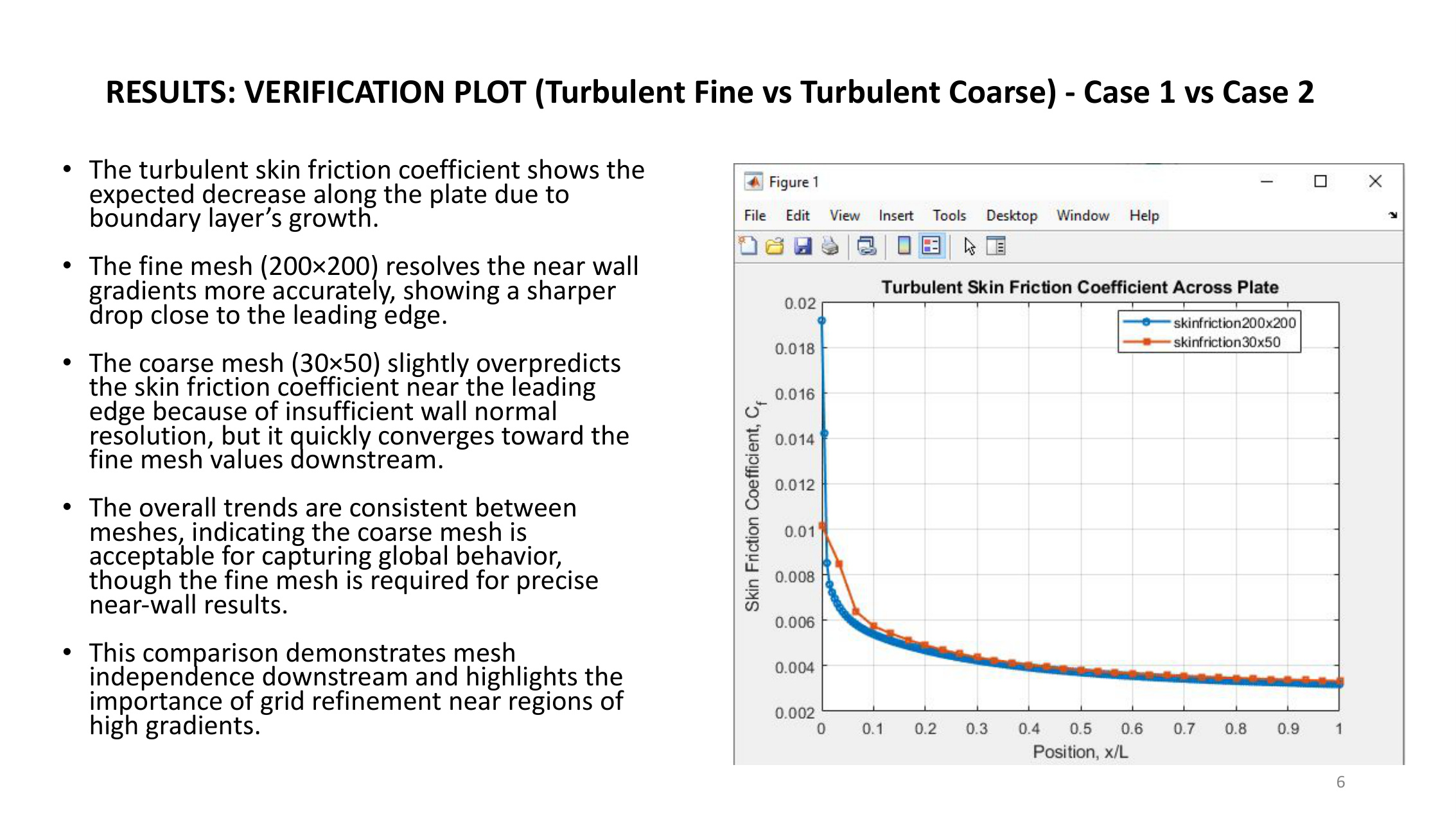
Task: Maximize the Figure 1 window
Action: pyautogui.click(x=1320, y=182)
